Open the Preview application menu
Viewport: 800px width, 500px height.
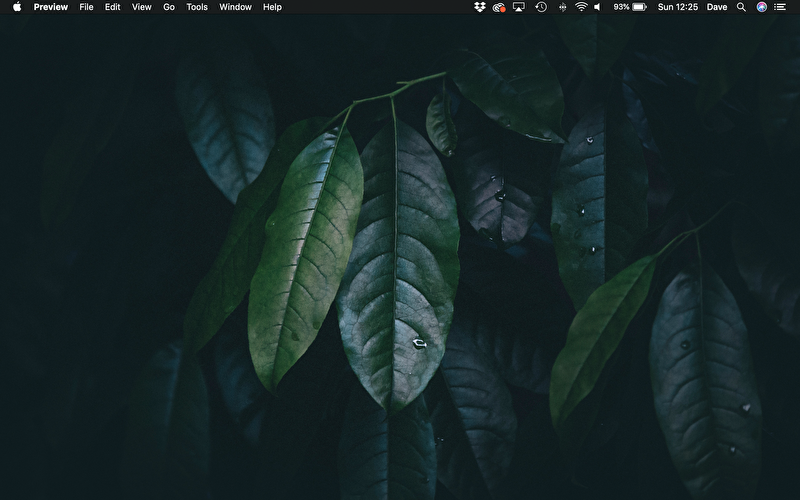[51, 7]
